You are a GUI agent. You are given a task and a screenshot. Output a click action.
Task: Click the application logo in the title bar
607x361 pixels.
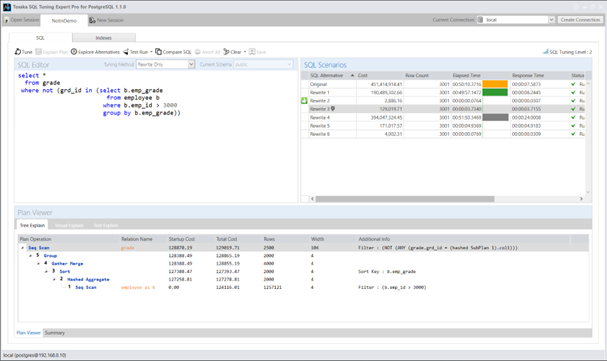(x=7, y=7)
